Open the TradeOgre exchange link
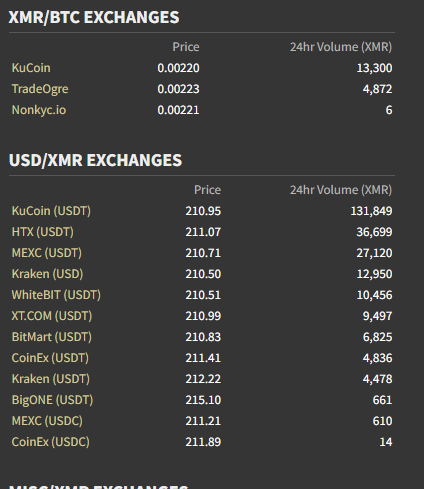 [40, 89]
